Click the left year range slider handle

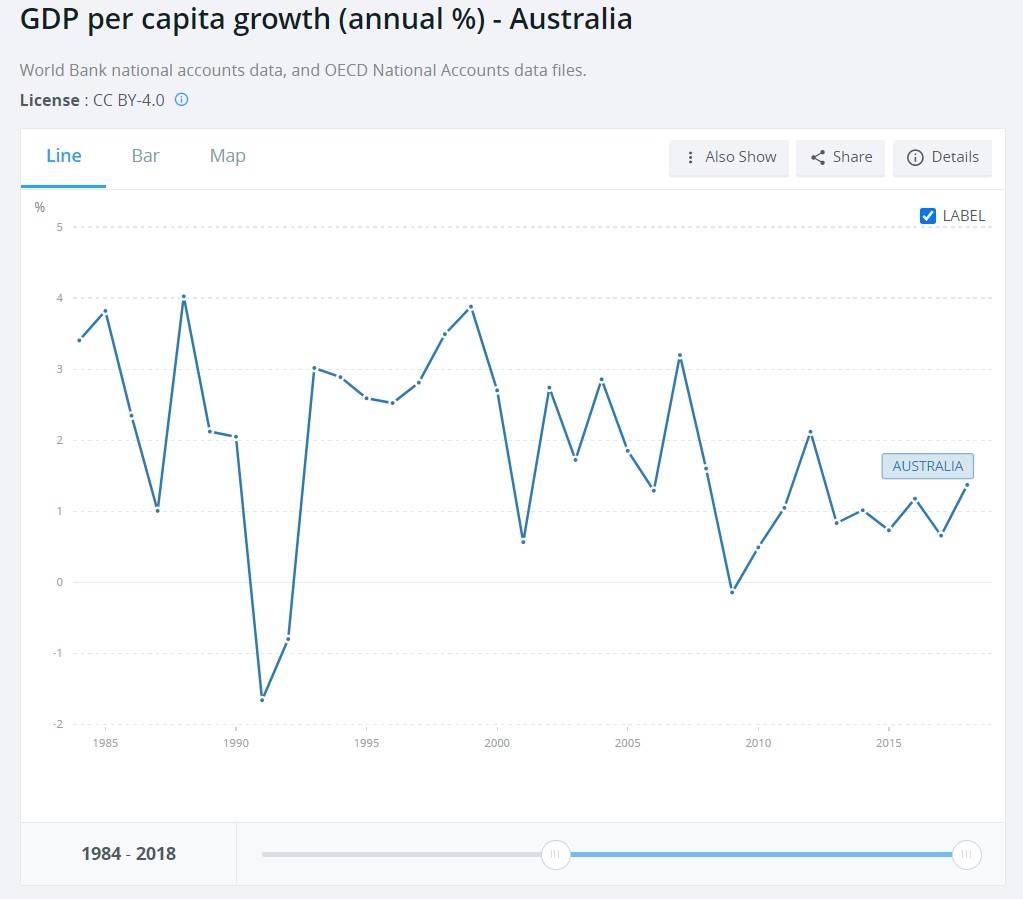tap(555, 854)
